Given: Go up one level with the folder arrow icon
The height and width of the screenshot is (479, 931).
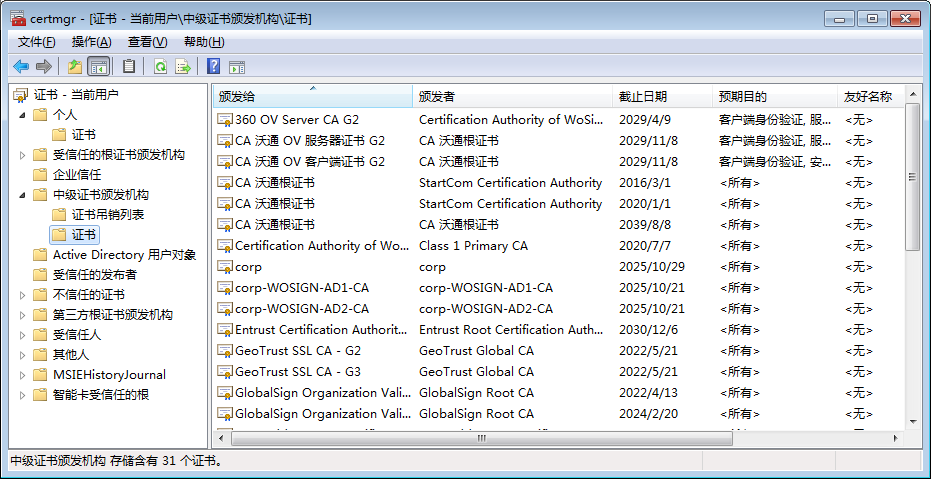Looking at the screenshot, I should coord(75,66).
